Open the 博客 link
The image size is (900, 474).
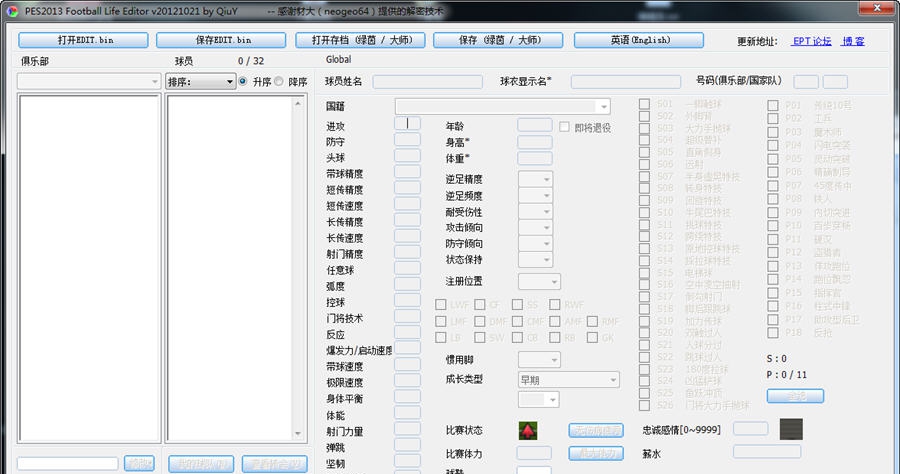pos(854,41)
